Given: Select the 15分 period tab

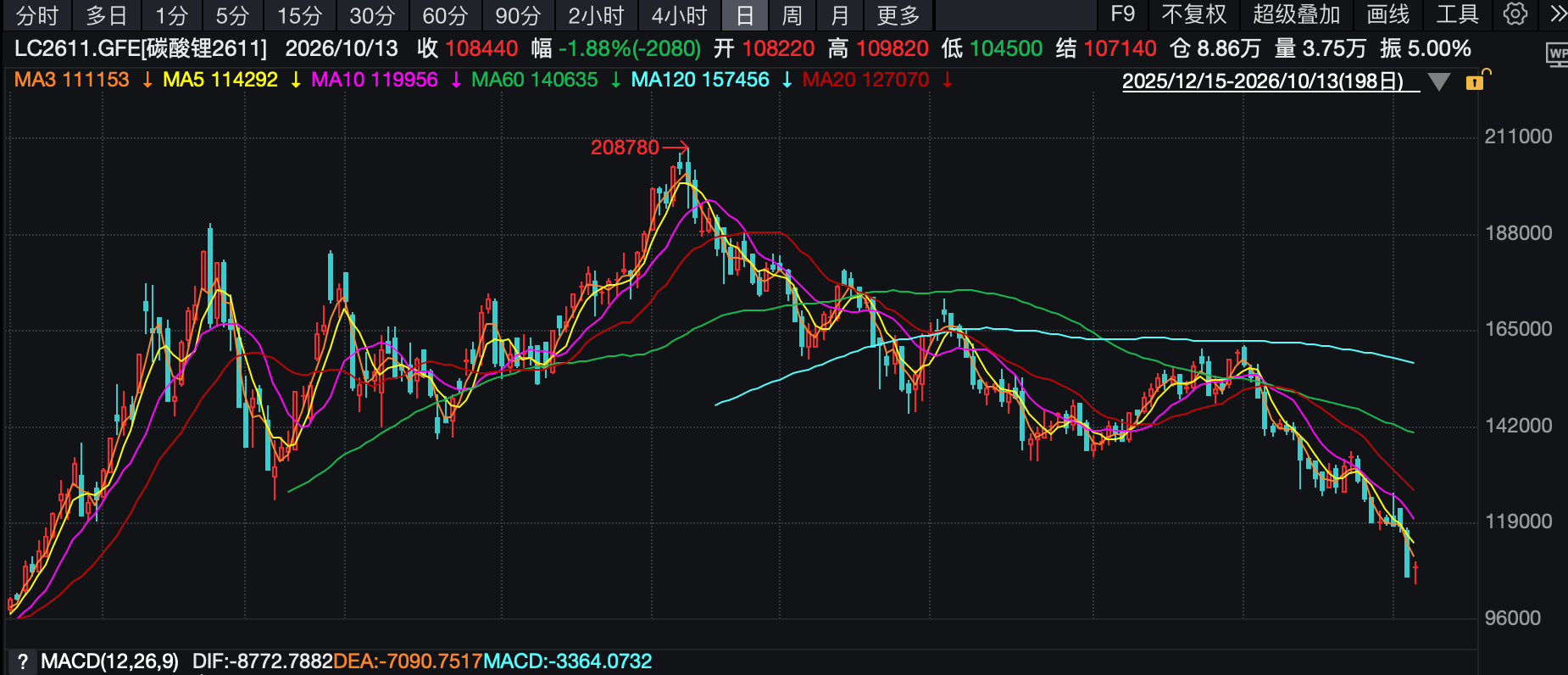Looking at the screenshot, I should point(300,15).
